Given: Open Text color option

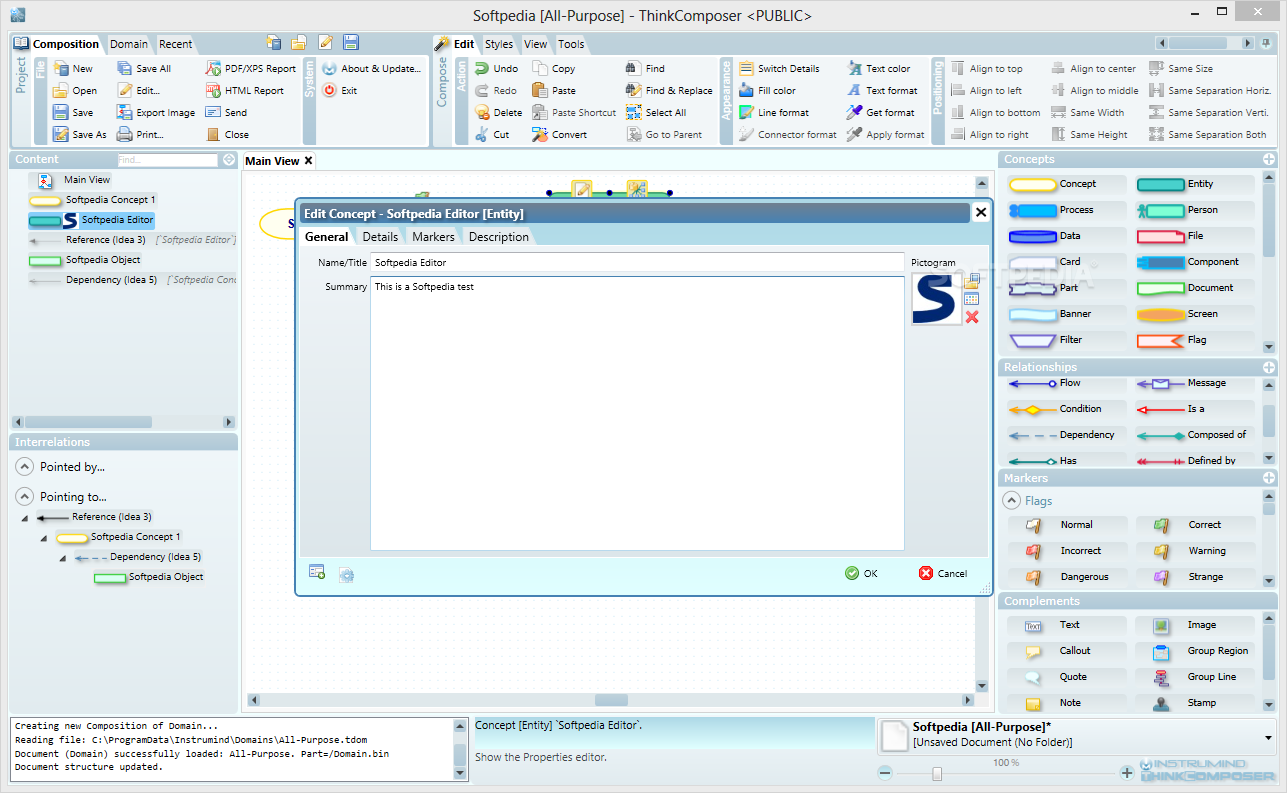Looking at the screenshot, I should pos(878,69).
